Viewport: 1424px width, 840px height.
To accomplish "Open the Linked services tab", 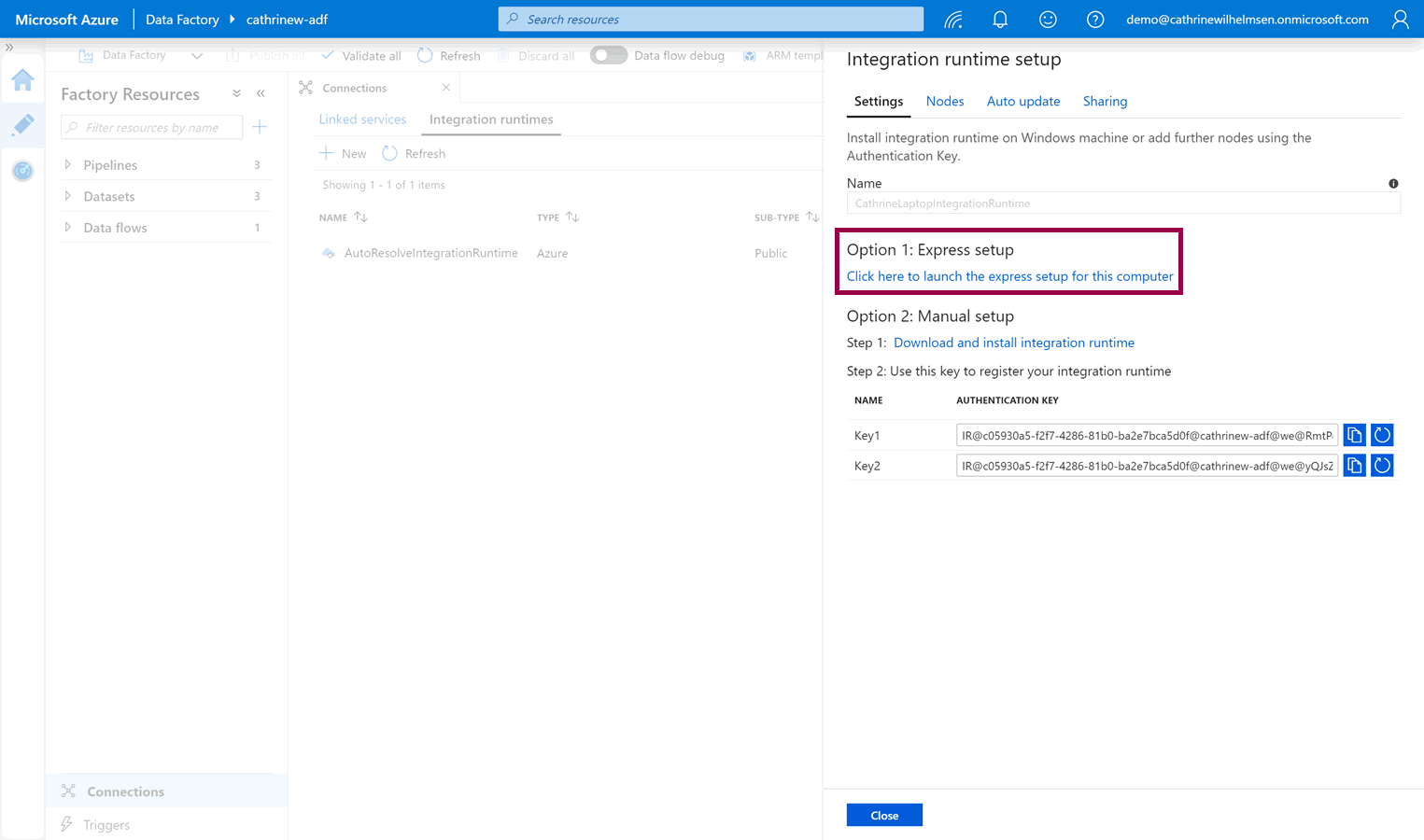I will (x=362, y=119).
